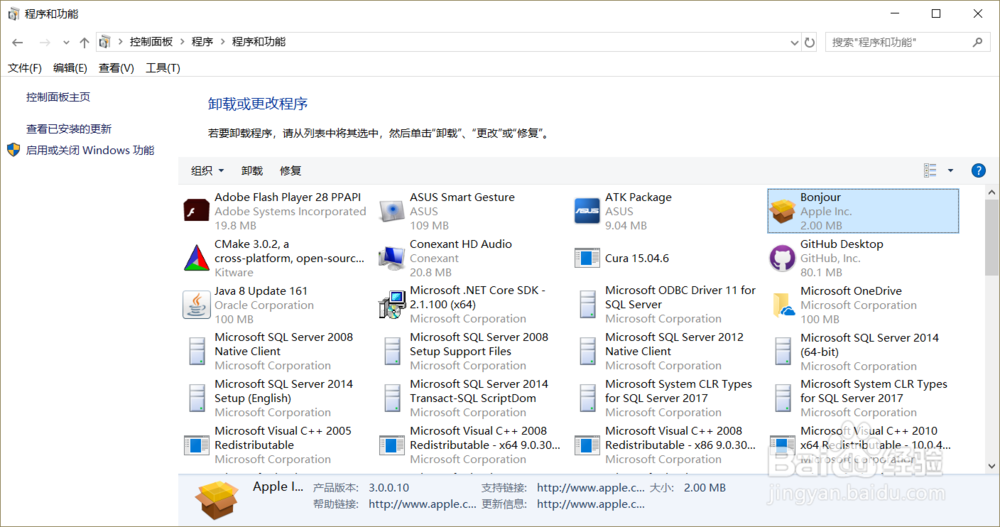Click the 帮助链接 apple URL in details pane

pos(422,504)
